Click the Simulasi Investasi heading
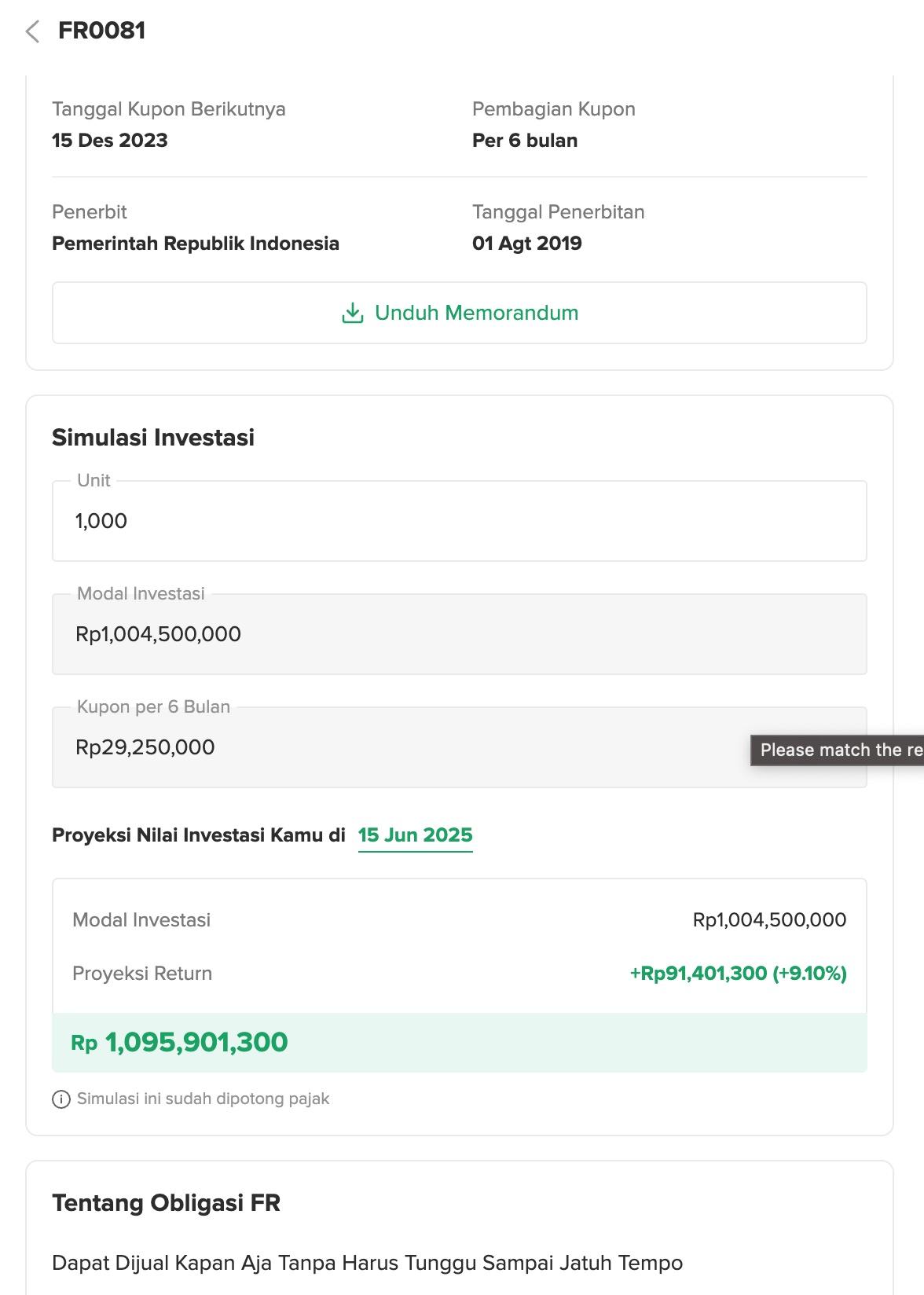 coord(153,438)
